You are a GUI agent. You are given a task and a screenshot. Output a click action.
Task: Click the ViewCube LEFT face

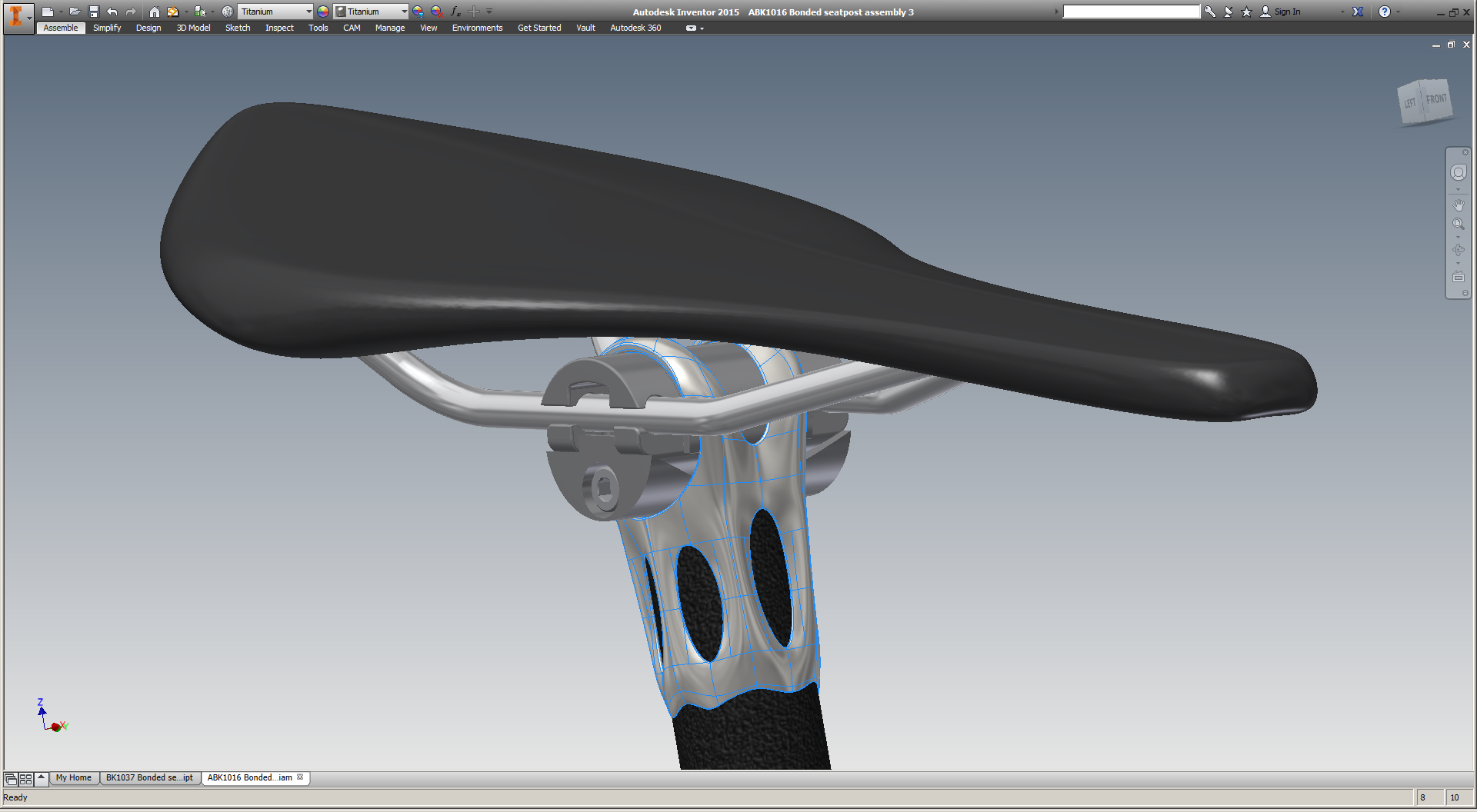(x=1410, y=103)
